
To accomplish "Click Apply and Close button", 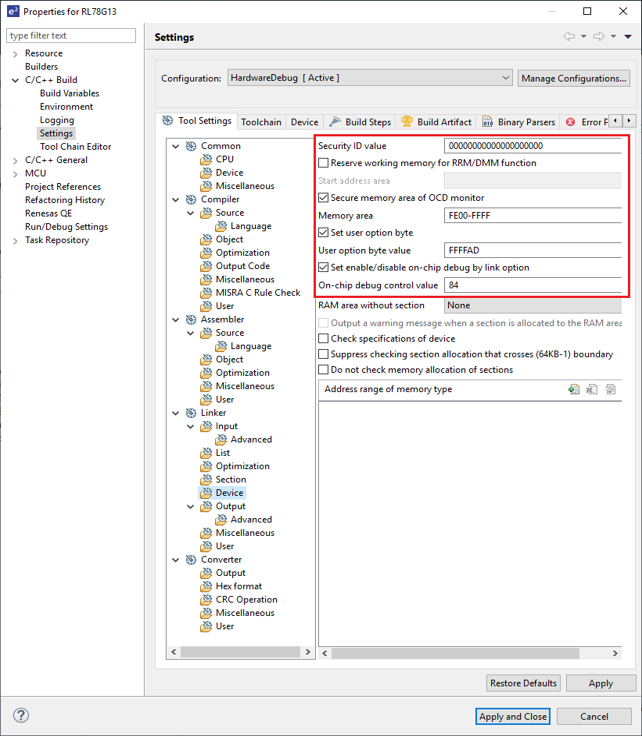I will point(512,716).
